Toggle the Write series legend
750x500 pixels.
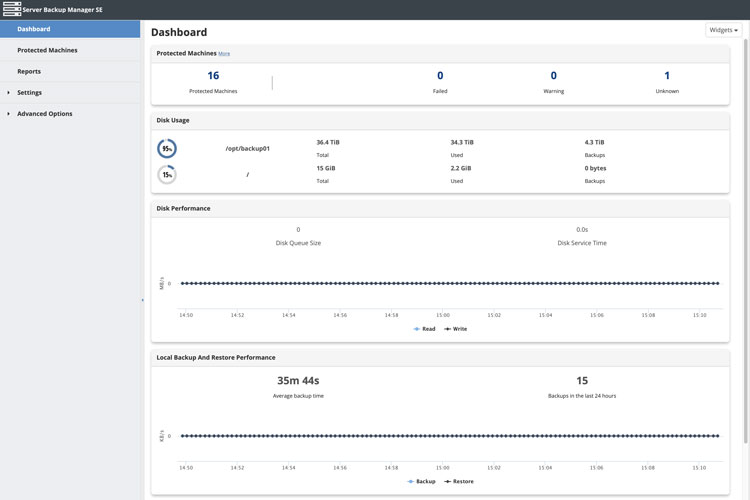tap(455, 329)
